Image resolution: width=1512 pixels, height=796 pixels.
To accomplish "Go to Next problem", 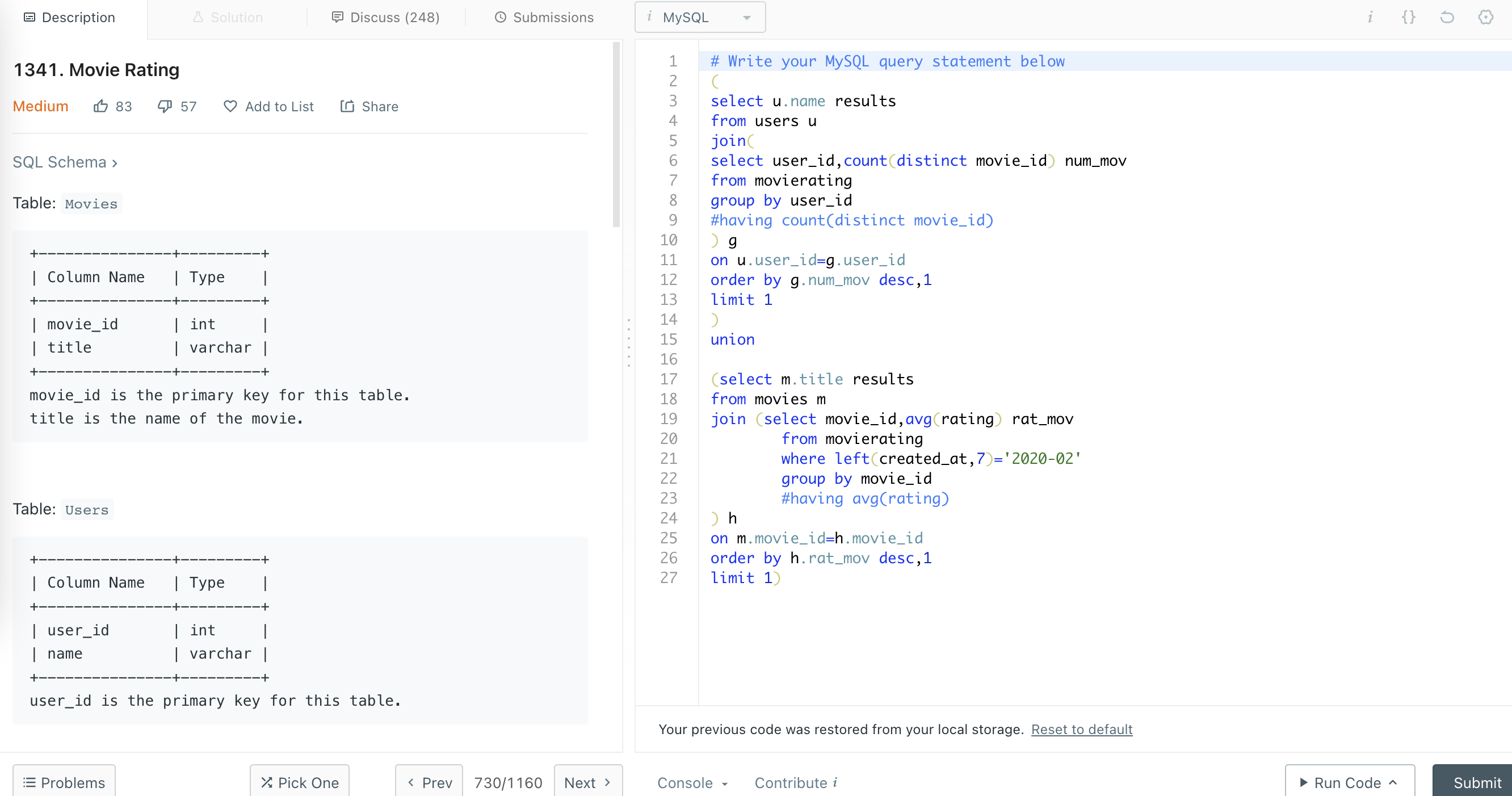I will coord(587,782).
